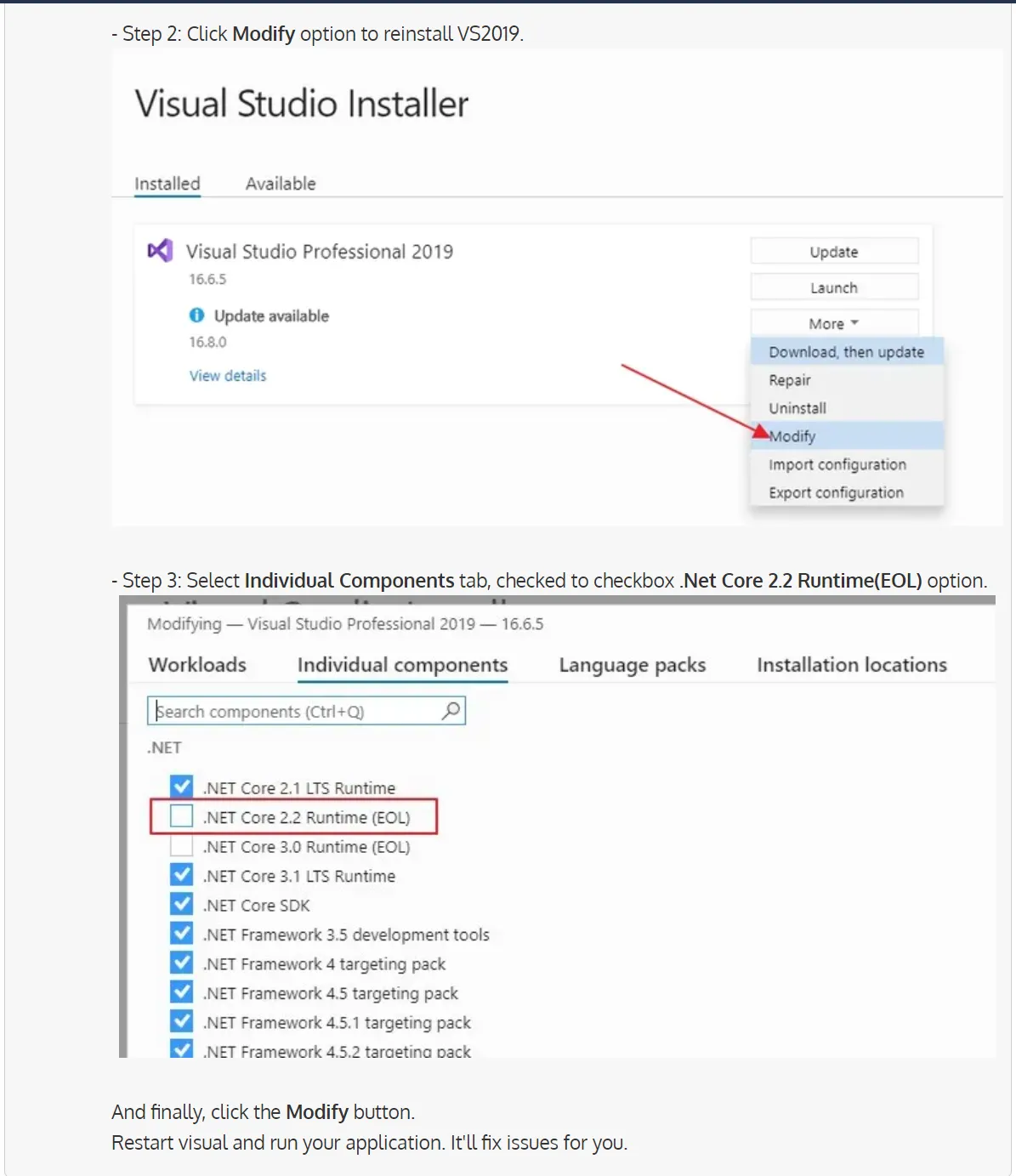
Task: Click the Visual Studio Professional 2019 title
Action: (x=320, y=252)
